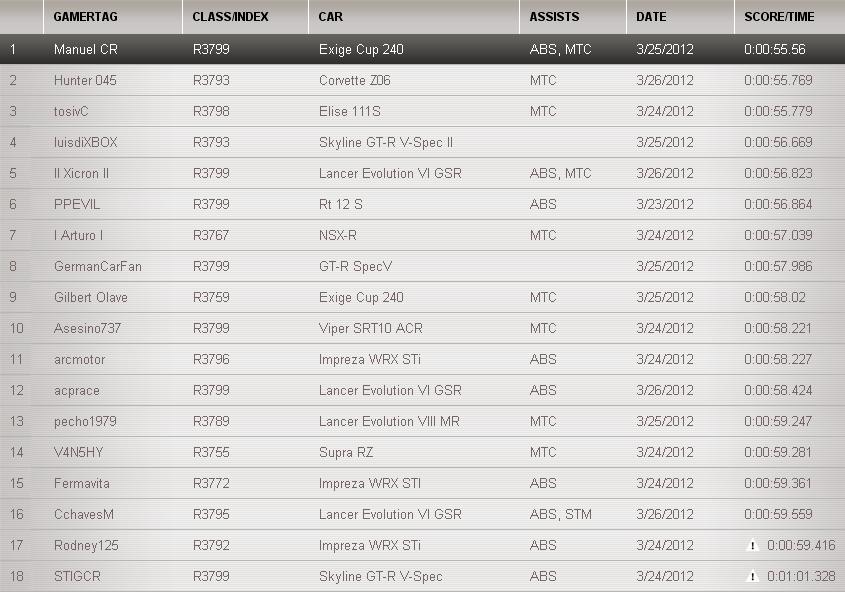This screenshot has height=592, width=845.
Task: Open GermanCarFan player entry
Action: [98, 266]
